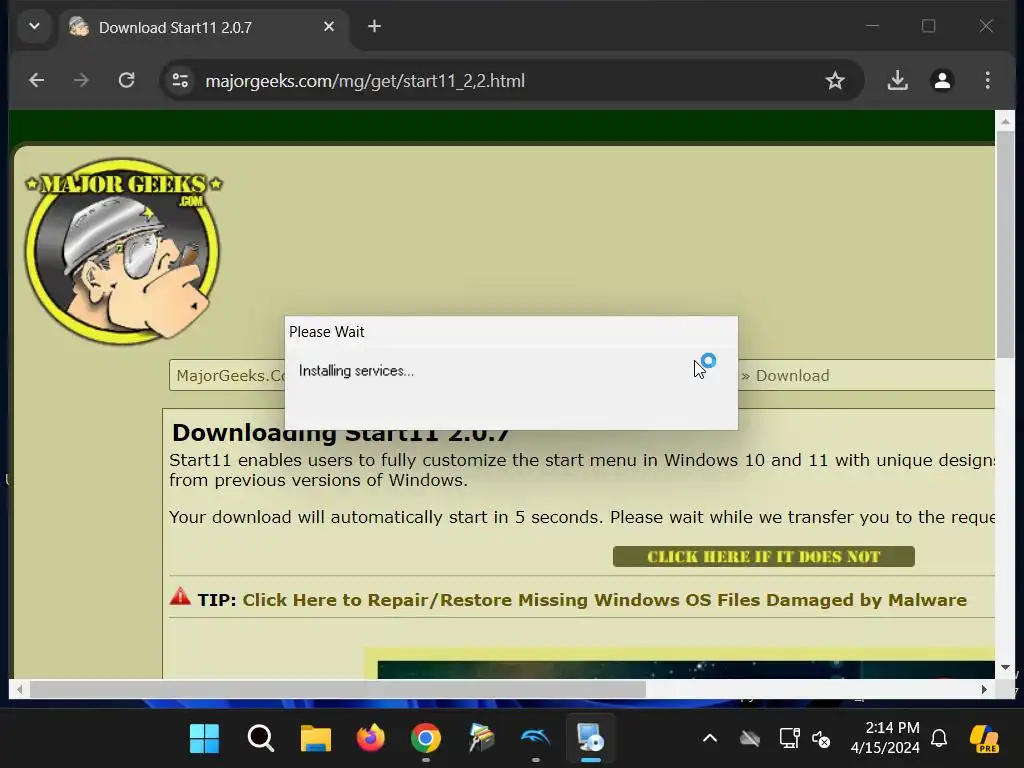Open the notifications bell icon
The width and height of the screenshot is (1024, 768).
(939, 739)
